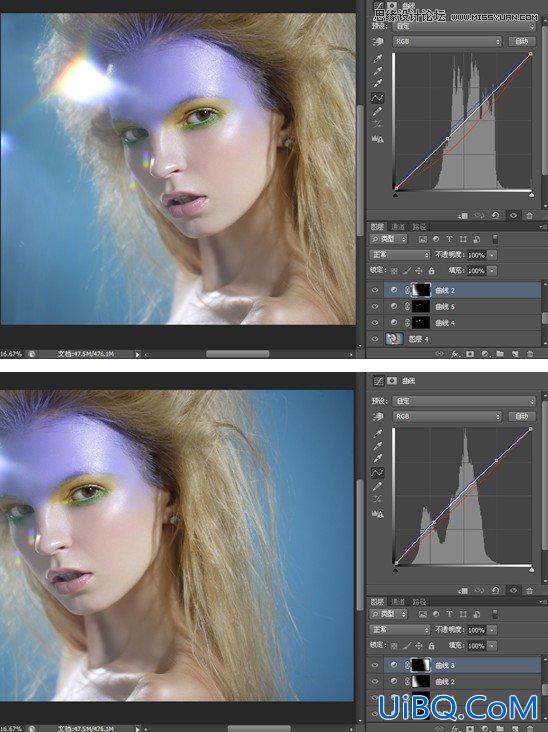
Task: Click pixel layer filter icon in upper Layers panel
Action: click(x=422, y=239)
